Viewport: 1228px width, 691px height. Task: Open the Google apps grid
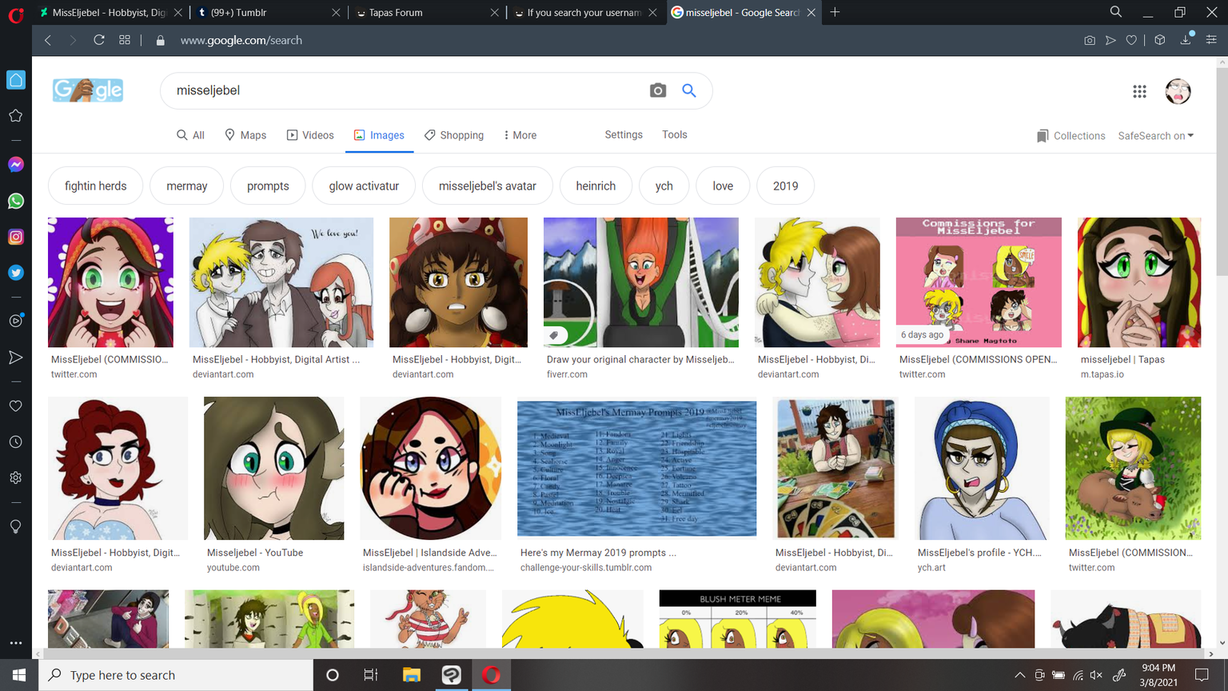click(1139, 92)
